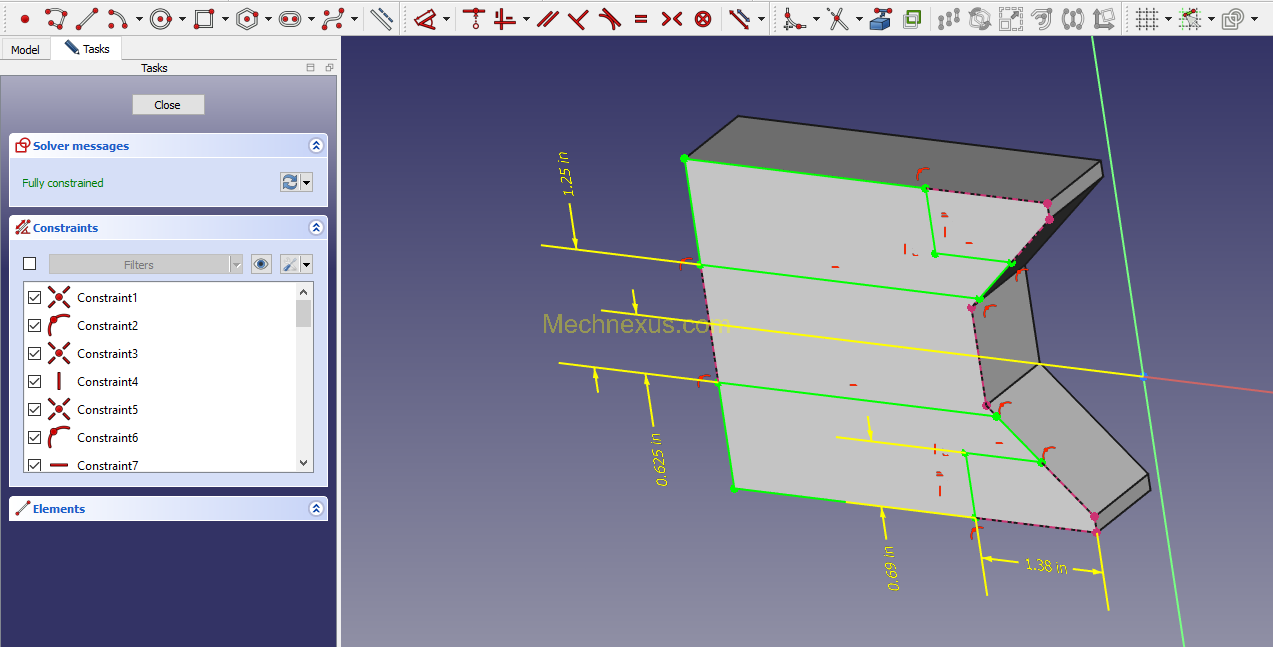This screenshot has width=1273, height=647.
Task: Select the Carbon copy tool
Action: pyautogui.click(x=912, y=18)
